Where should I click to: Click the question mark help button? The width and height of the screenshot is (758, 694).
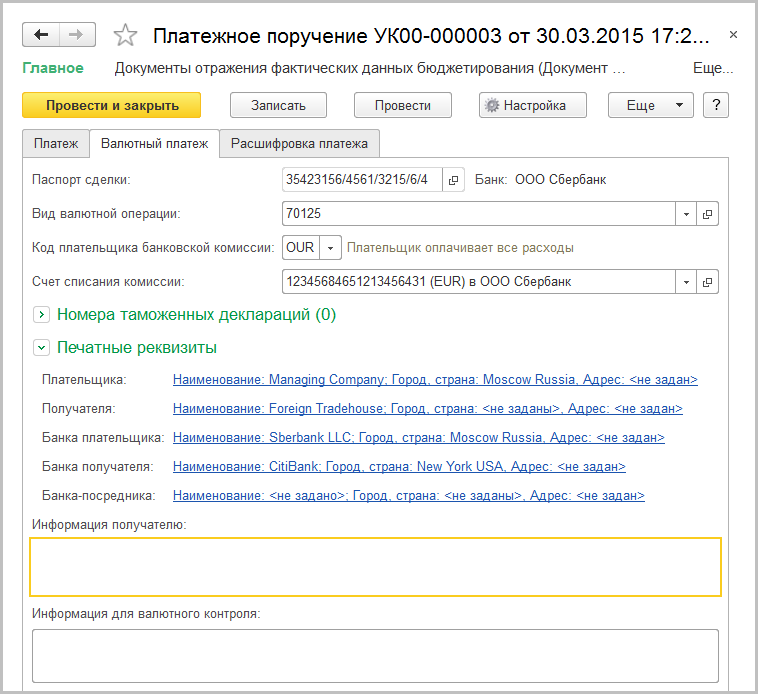pyautogui.click(x=714, y=105)
